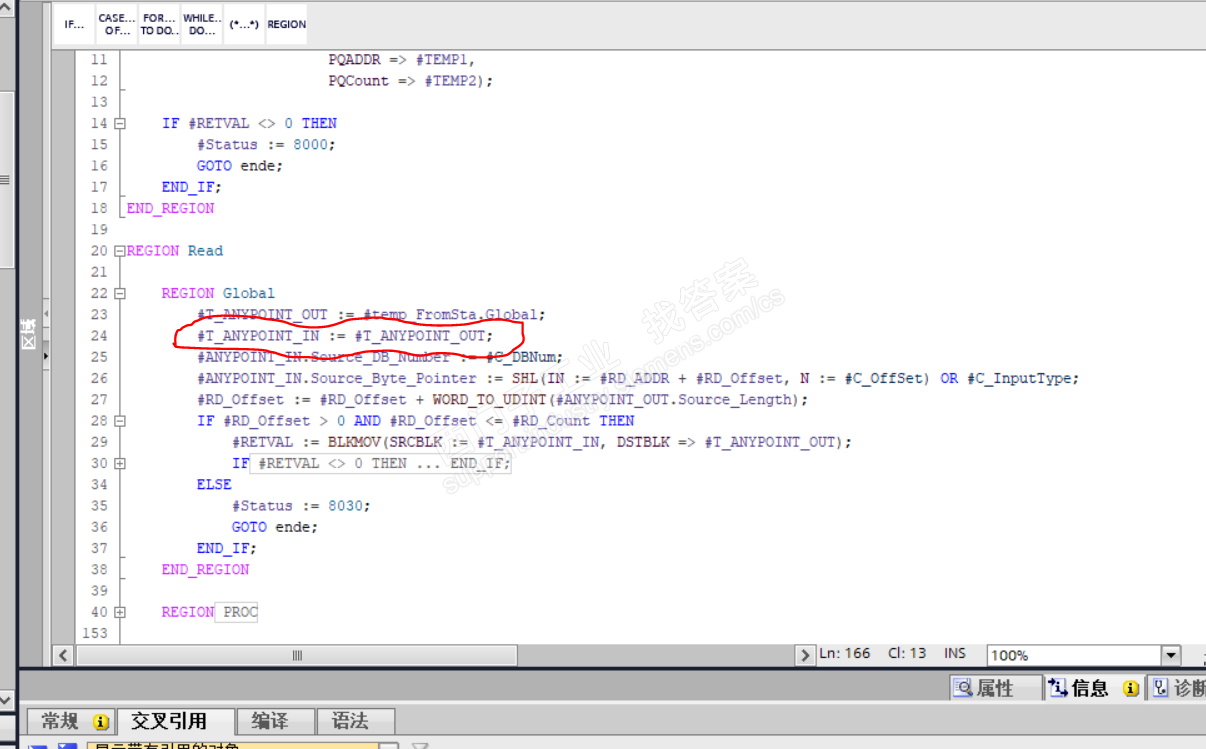Click 'END_REGION' on line 18
This screenshot has width=1206, height=749.
170,209
